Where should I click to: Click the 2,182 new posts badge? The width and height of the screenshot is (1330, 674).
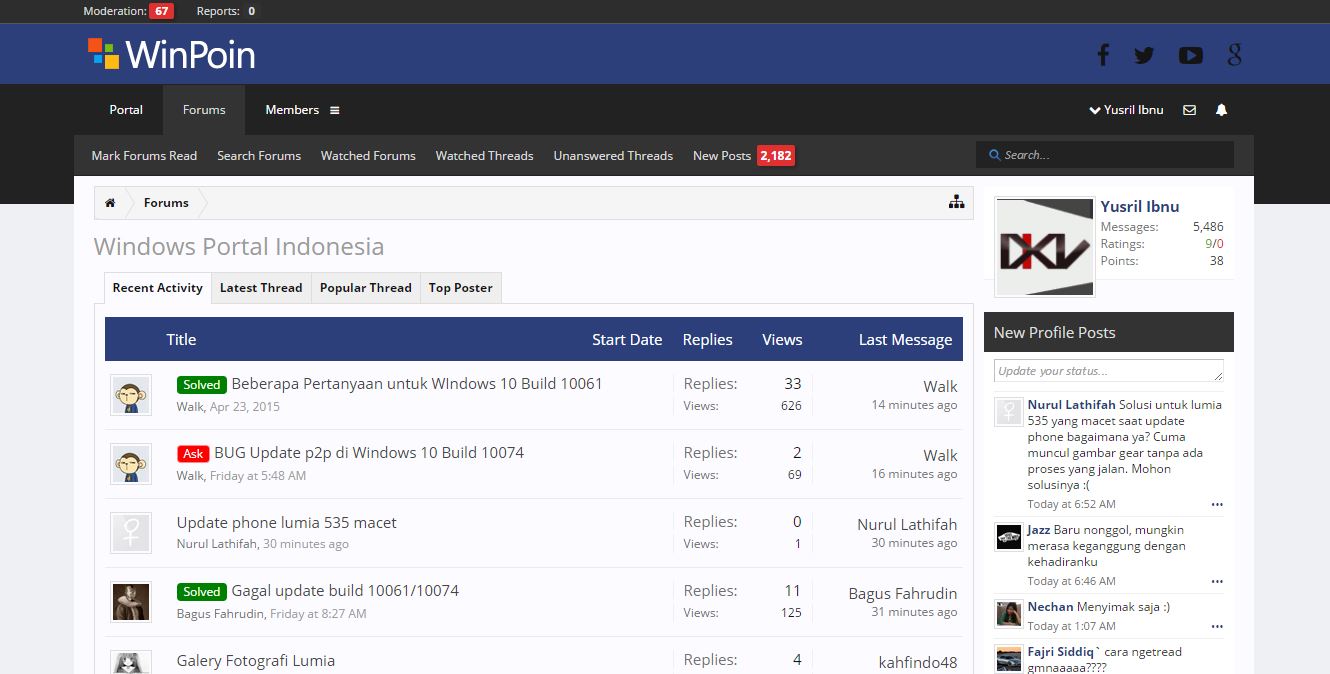click(x=776, y=155)
